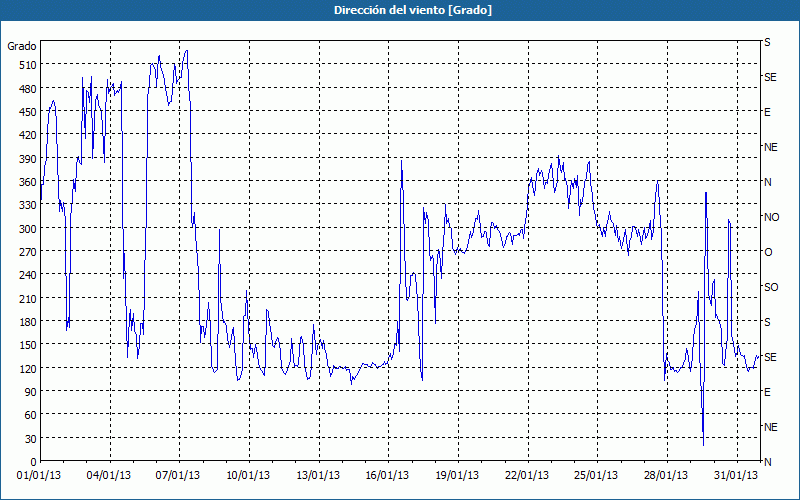The image size is (800, 500).
Task: Click the 01/01/13 date label
Action: (39, 476)
